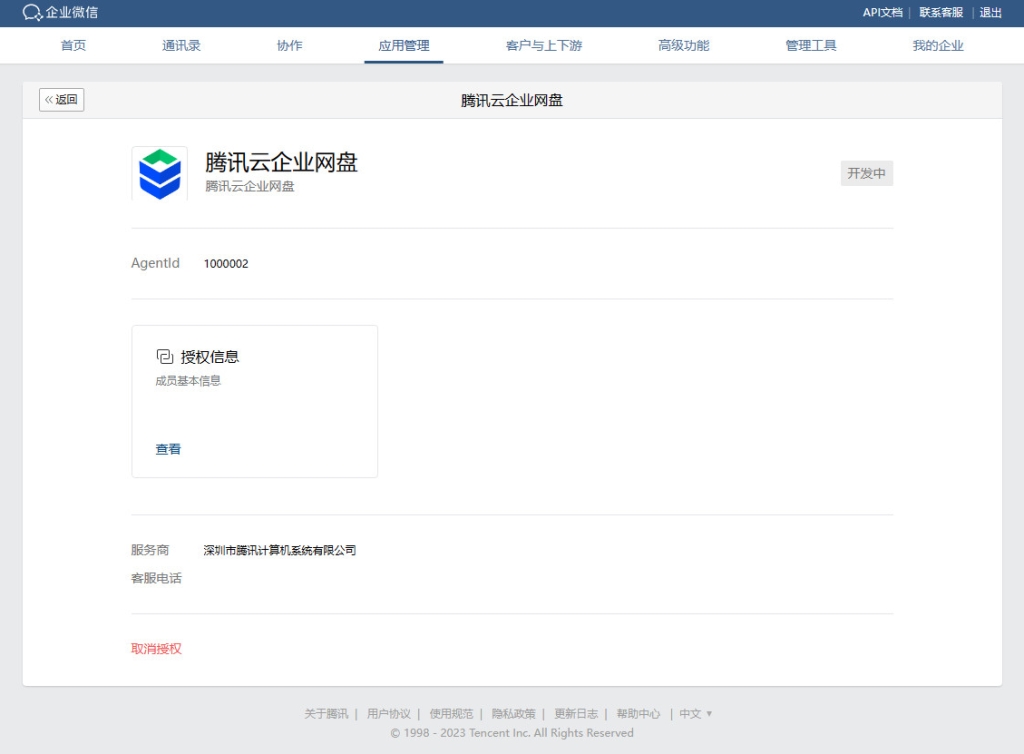Click the 企业微信 logo in header
Screen dimensions: 1024x754
pos(60,12)
